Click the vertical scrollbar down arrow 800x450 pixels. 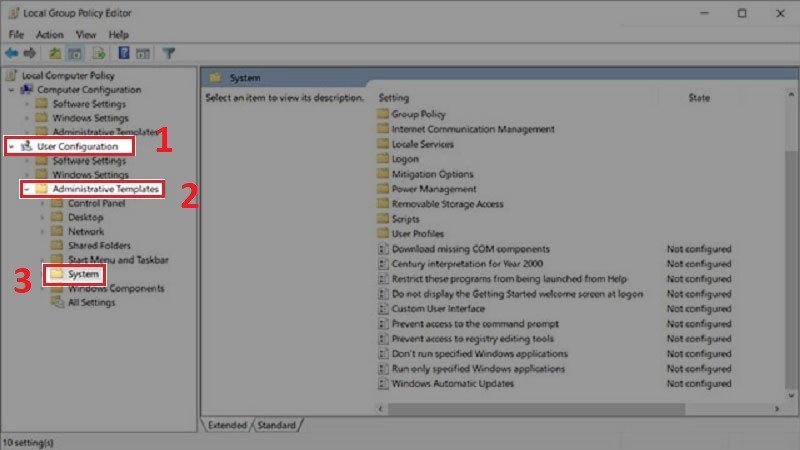click(x=791, y=395)
